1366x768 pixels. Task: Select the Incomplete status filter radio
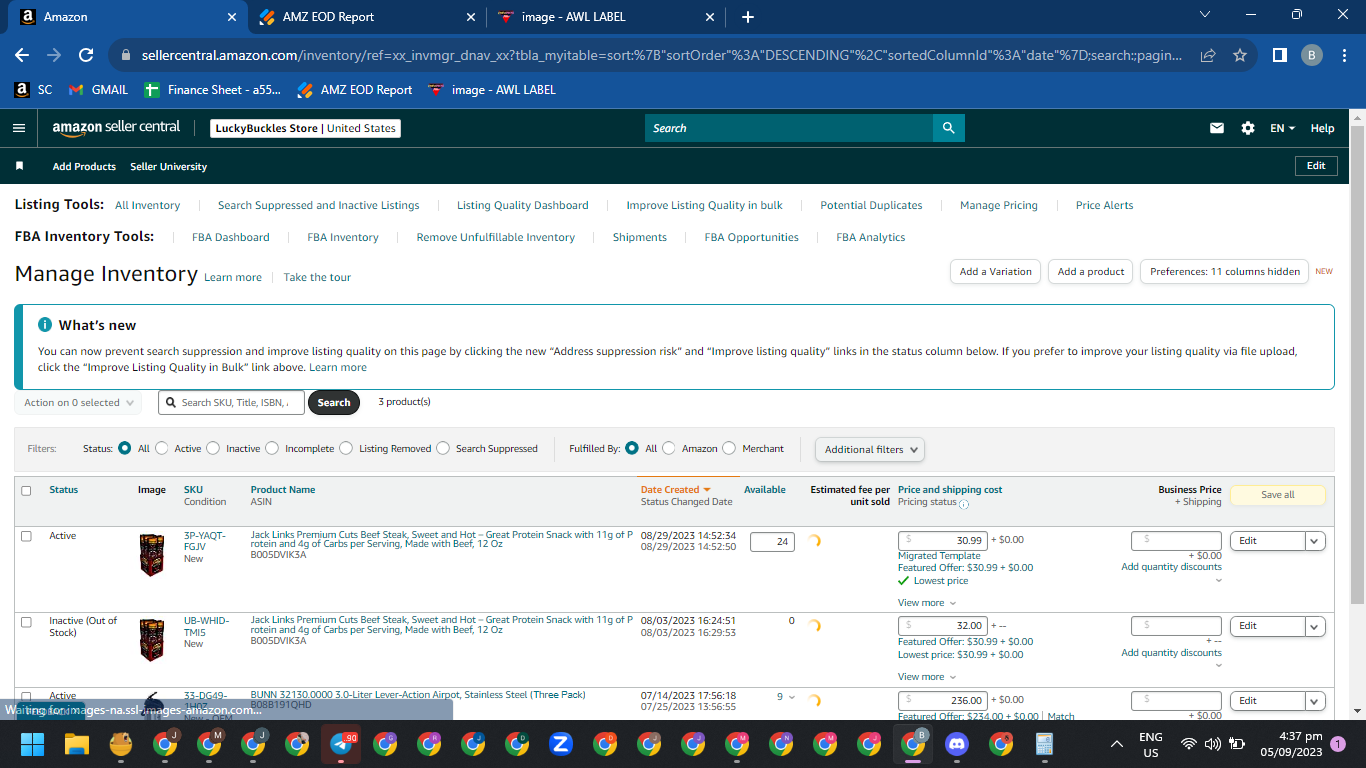click(272, 448)
